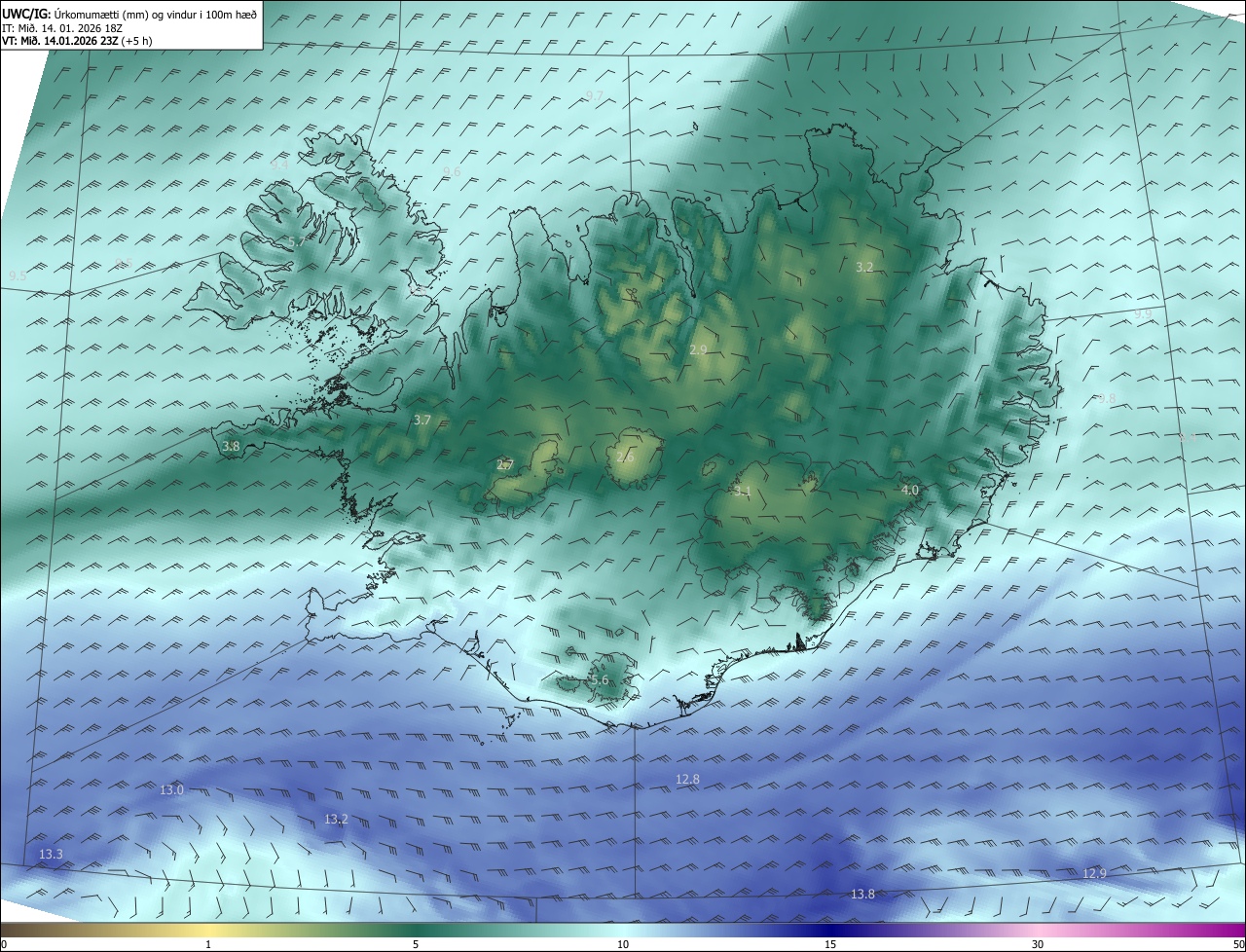The image size is (1246, 952).
Task: Click the color scale tick label 5
Action: point(416,944)
